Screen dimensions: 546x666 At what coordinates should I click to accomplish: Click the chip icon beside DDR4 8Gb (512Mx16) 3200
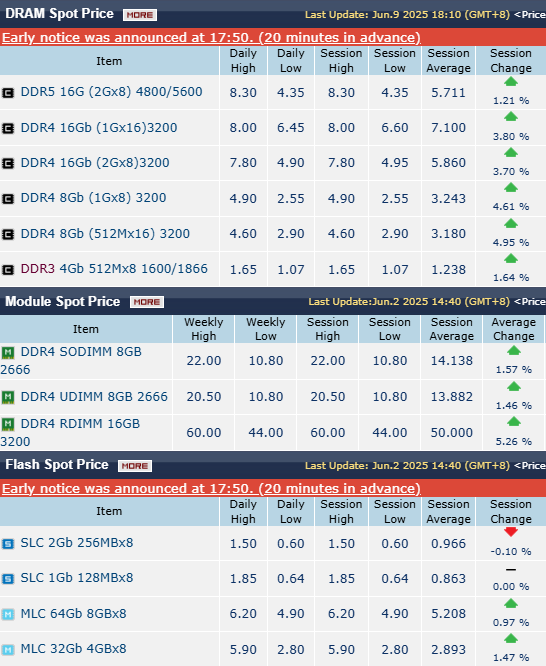8,234
